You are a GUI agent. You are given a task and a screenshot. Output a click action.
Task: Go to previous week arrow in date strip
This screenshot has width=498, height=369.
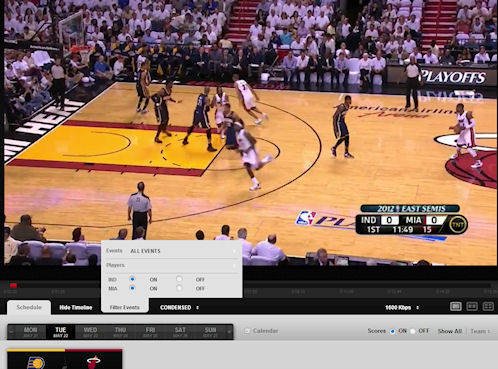pos(12,332)
